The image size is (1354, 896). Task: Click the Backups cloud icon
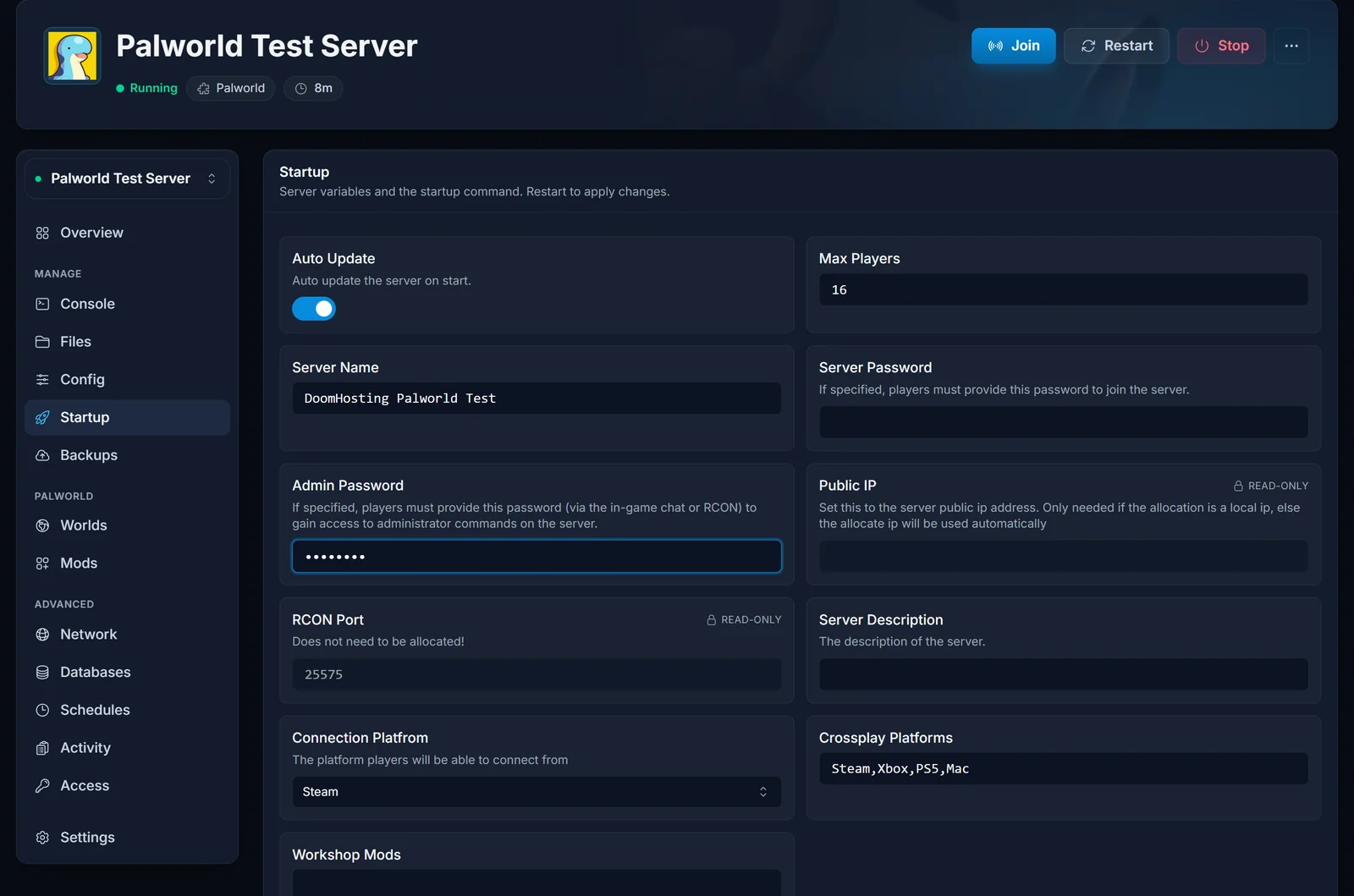coord(42,455)
